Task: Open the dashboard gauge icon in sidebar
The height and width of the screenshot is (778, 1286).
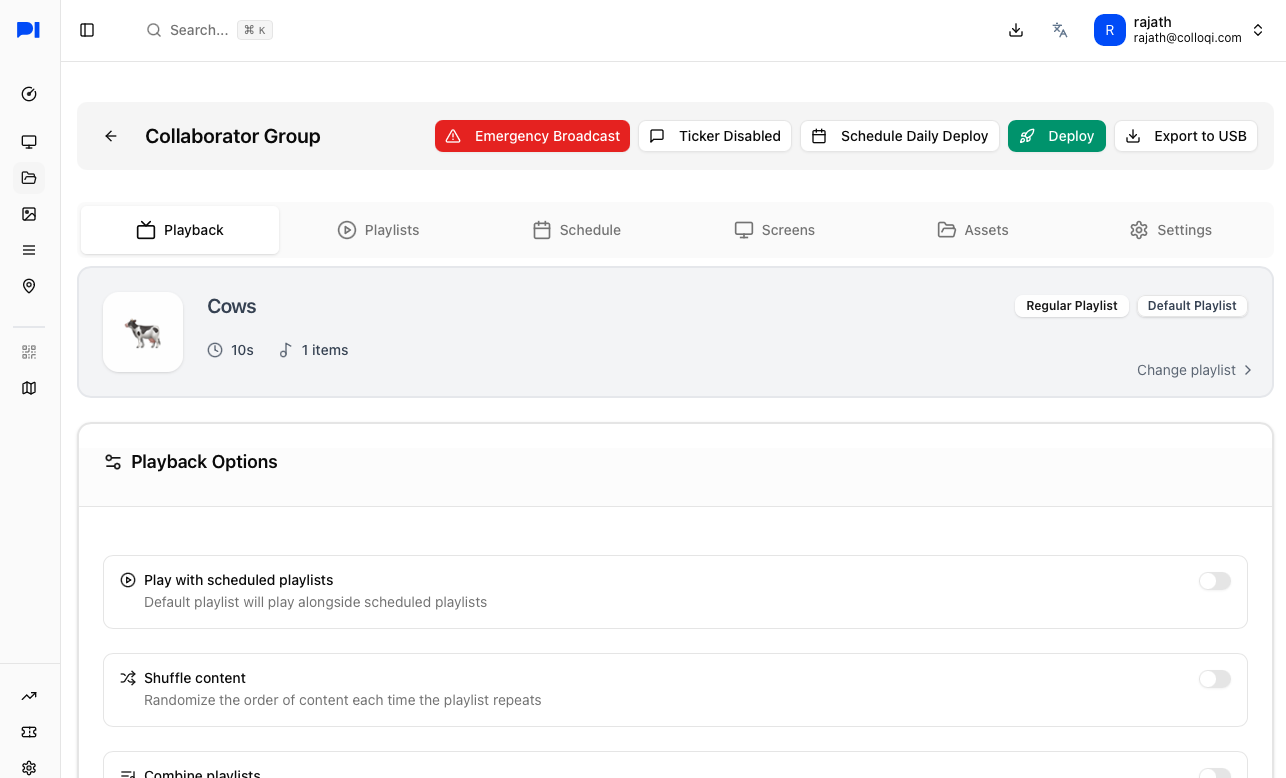Action: (x=29, y=94)
